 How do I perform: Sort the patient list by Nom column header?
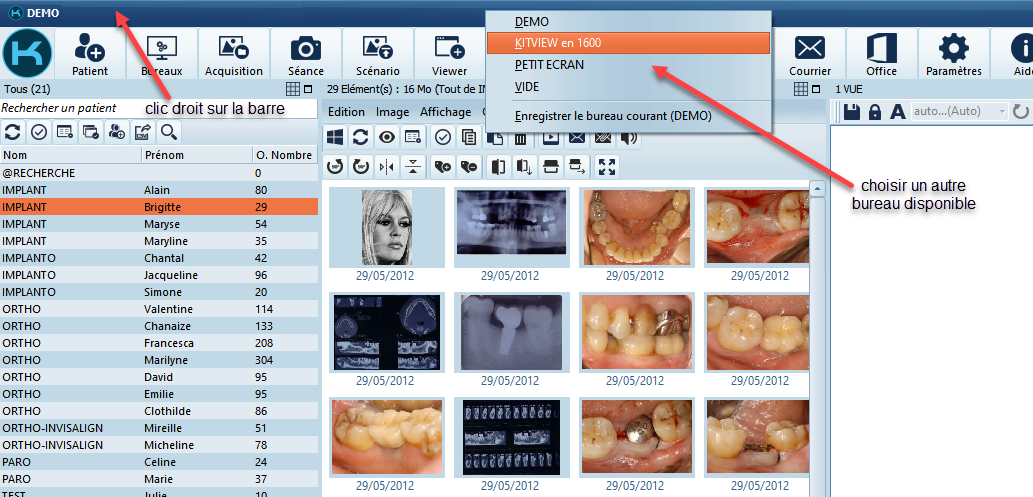(x=70, y=155)
